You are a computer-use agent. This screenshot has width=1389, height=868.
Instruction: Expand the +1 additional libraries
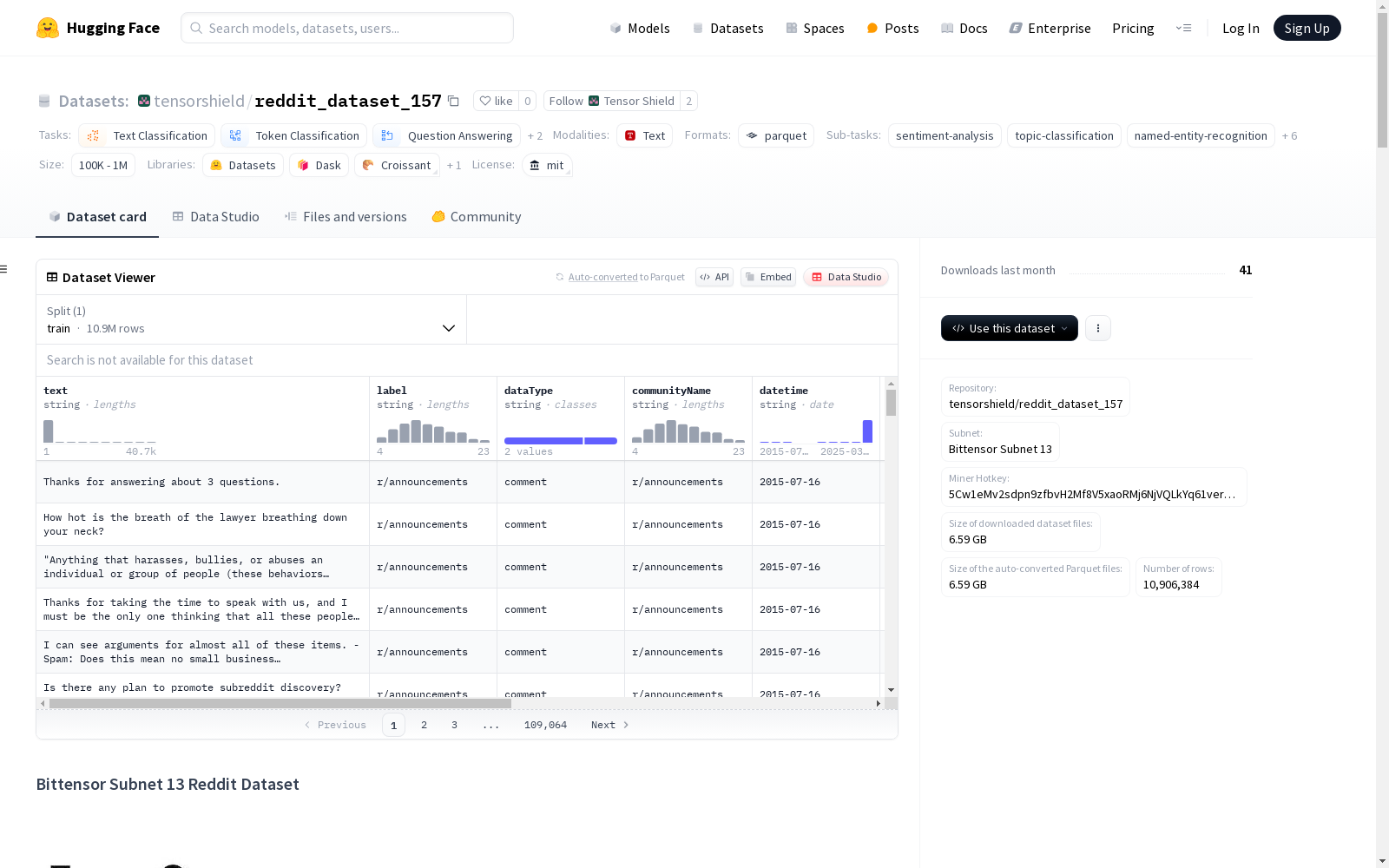(x=454, y=165)
